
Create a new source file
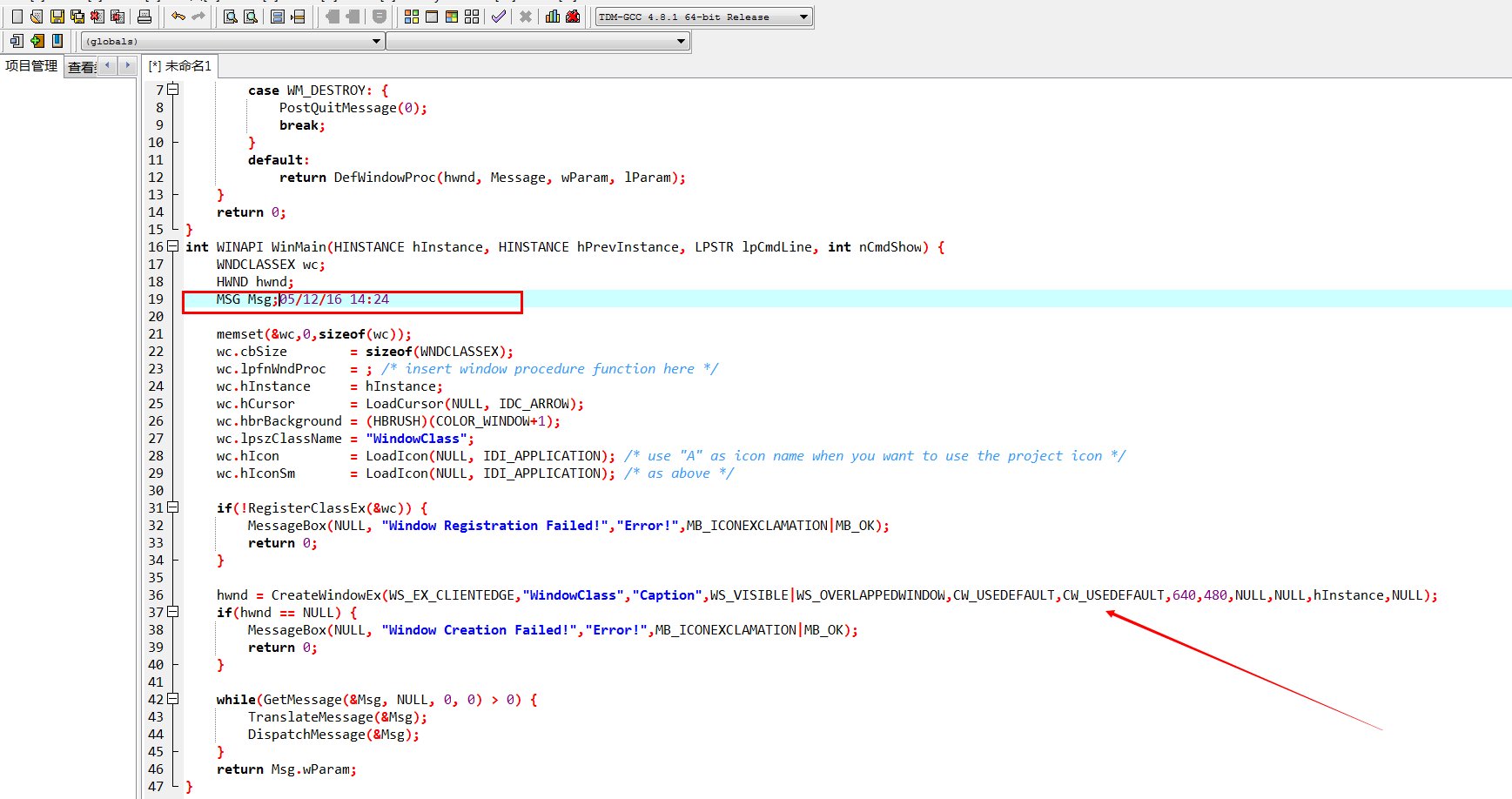tap(17, 17)
